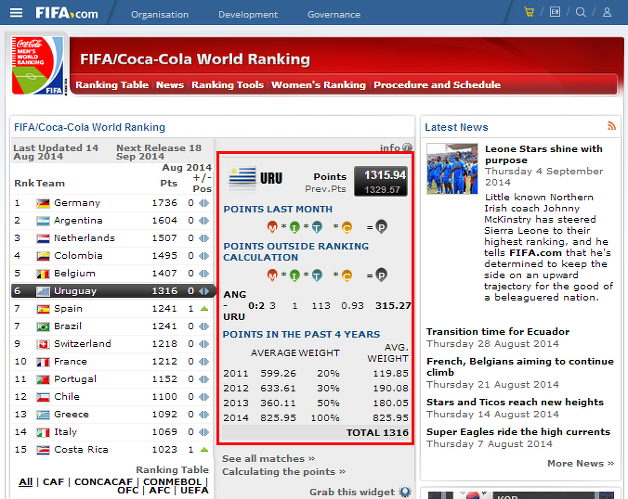
Task: Open the shopping cart icon
Action: tap(529, 12)
